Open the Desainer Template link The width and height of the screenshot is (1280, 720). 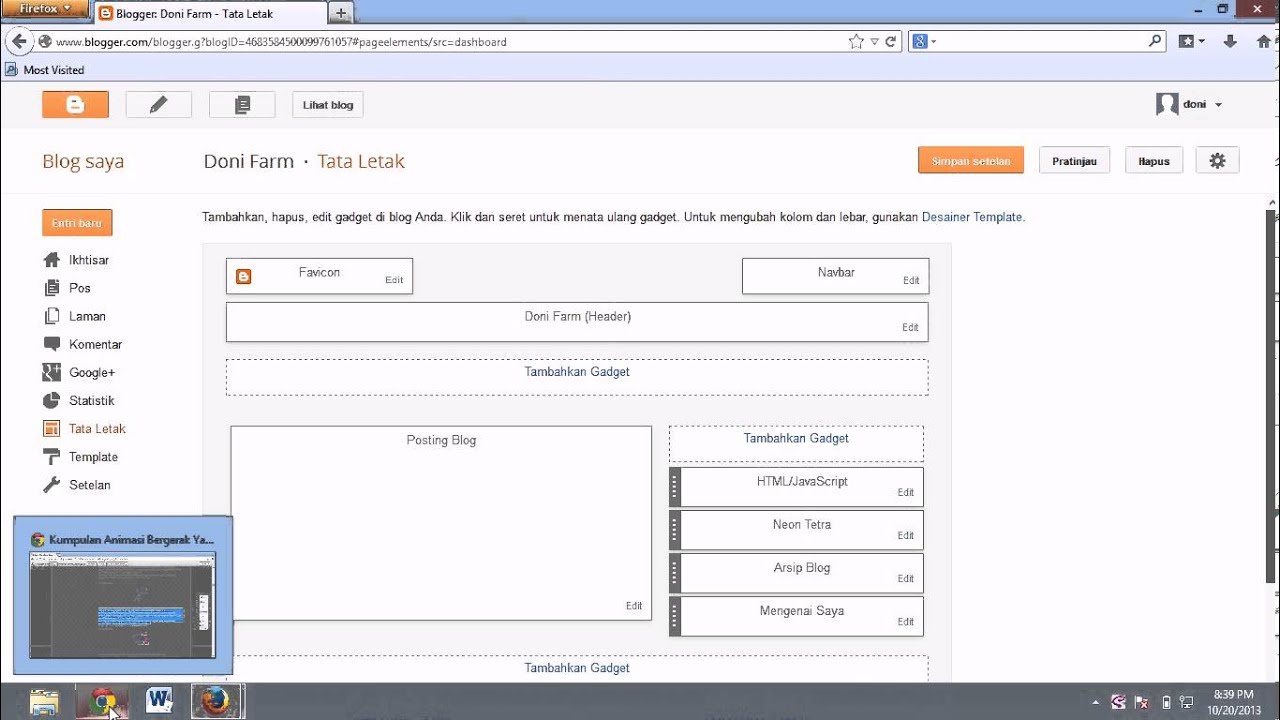972,217
